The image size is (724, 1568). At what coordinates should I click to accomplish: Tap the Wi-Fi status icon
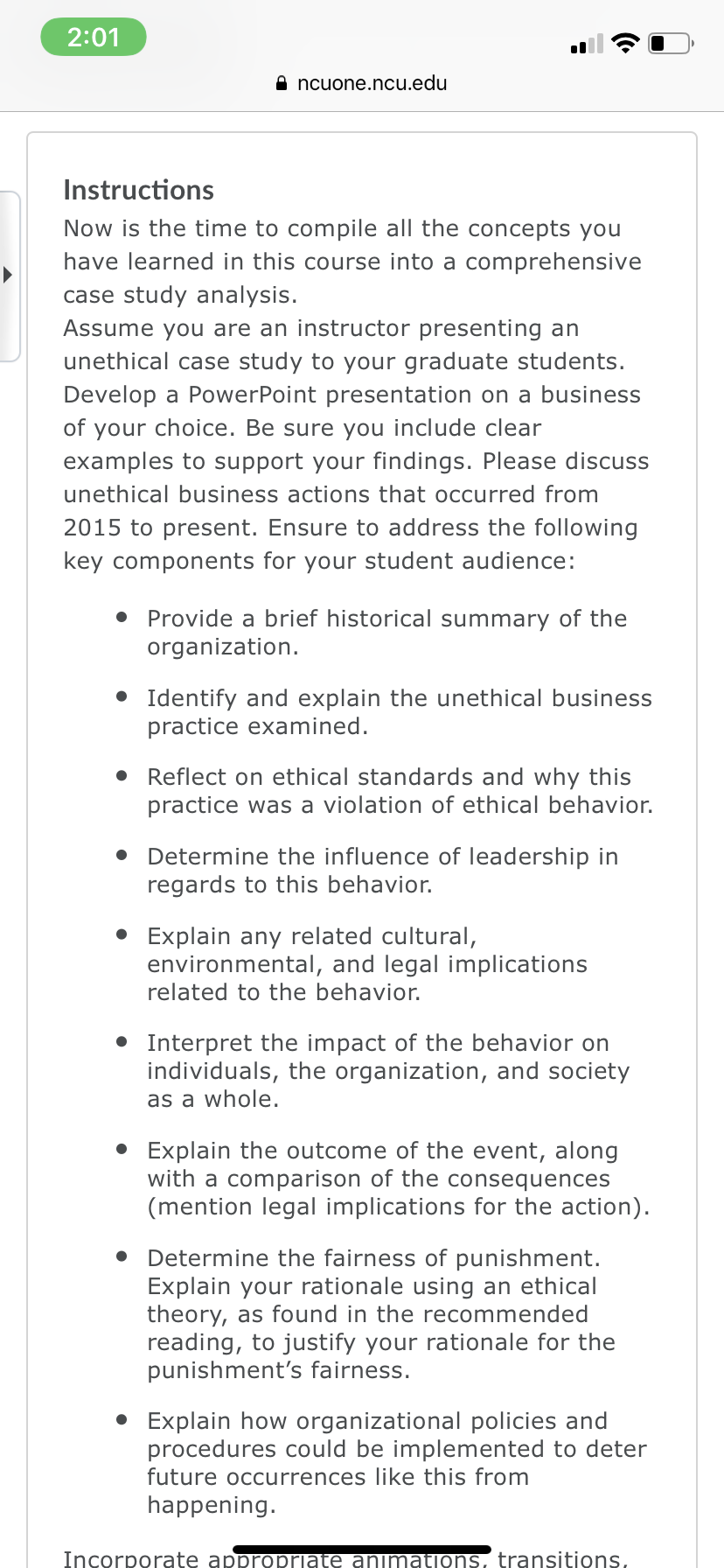click(625, 43)
